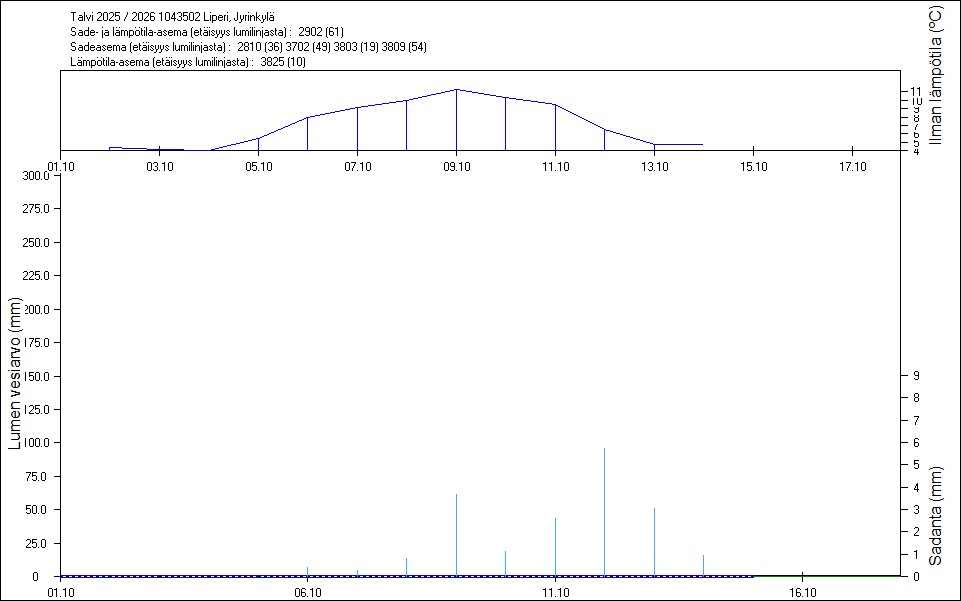
Task: Click the 15.10 date on temperature chart axis
Action: 752,167
